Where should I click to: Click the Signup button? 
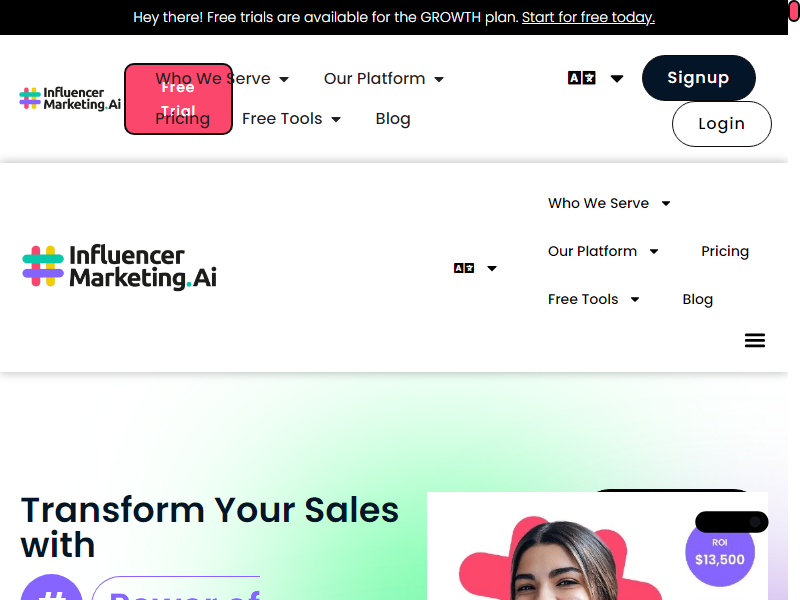(x=698, y=78)
